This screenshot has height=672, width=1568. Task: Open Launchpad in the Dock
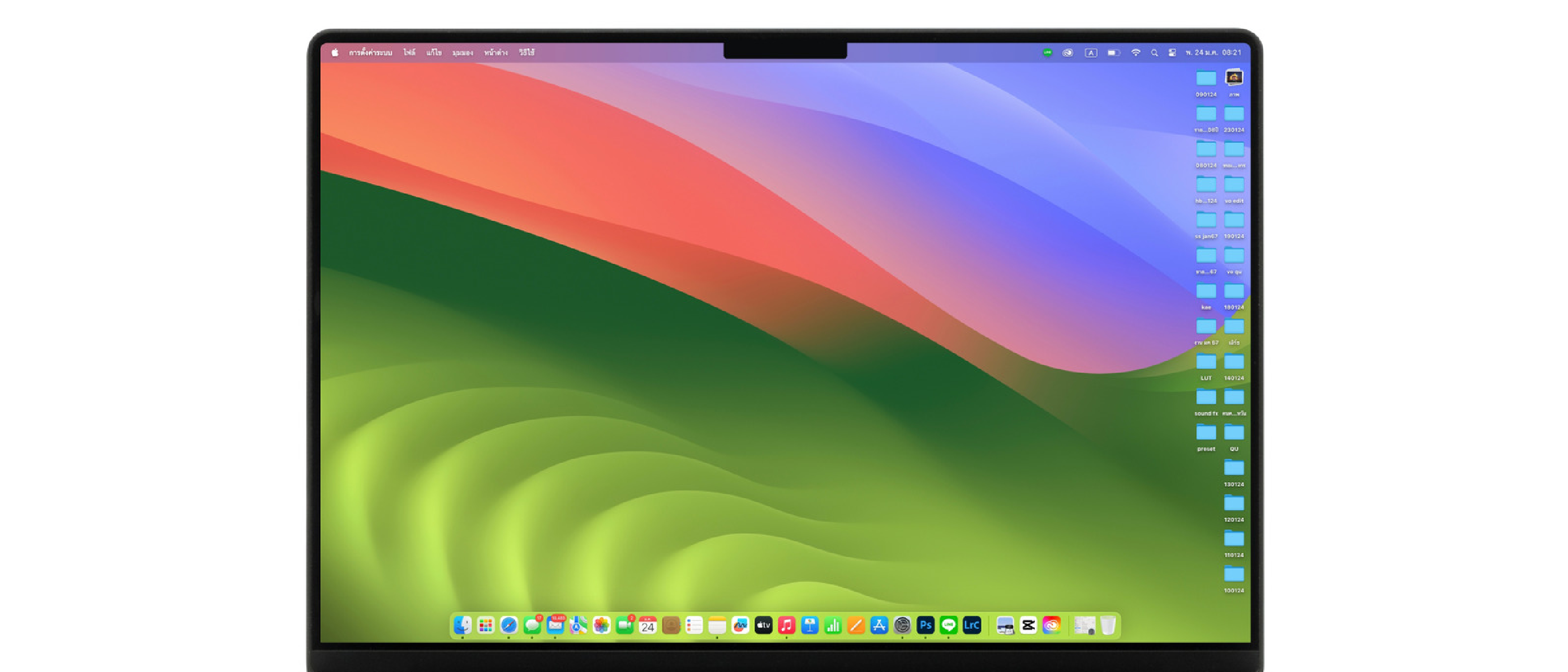486,625
